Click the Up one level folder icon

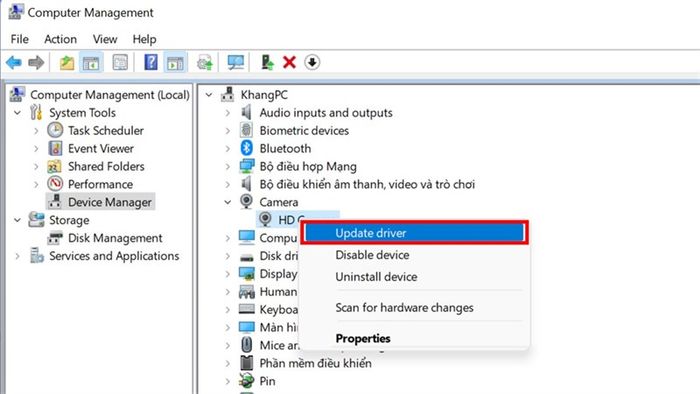pyautogui.click(x=67, y=62)
